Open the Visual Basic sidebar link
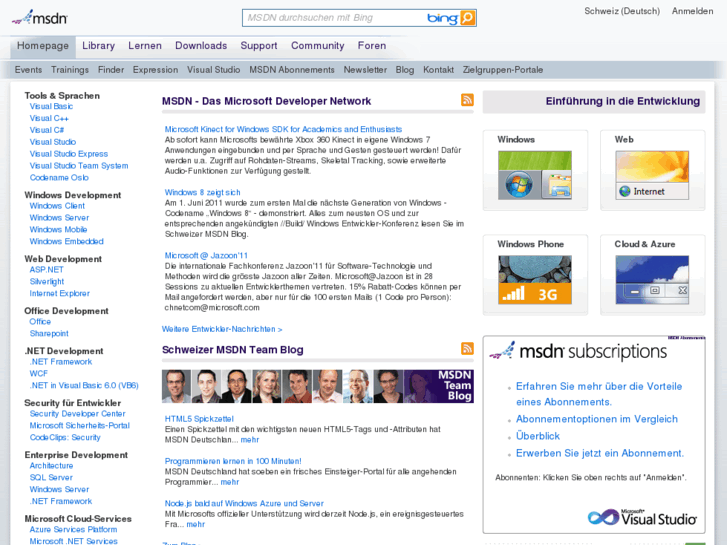727x545 pixels. pos(51,106)
